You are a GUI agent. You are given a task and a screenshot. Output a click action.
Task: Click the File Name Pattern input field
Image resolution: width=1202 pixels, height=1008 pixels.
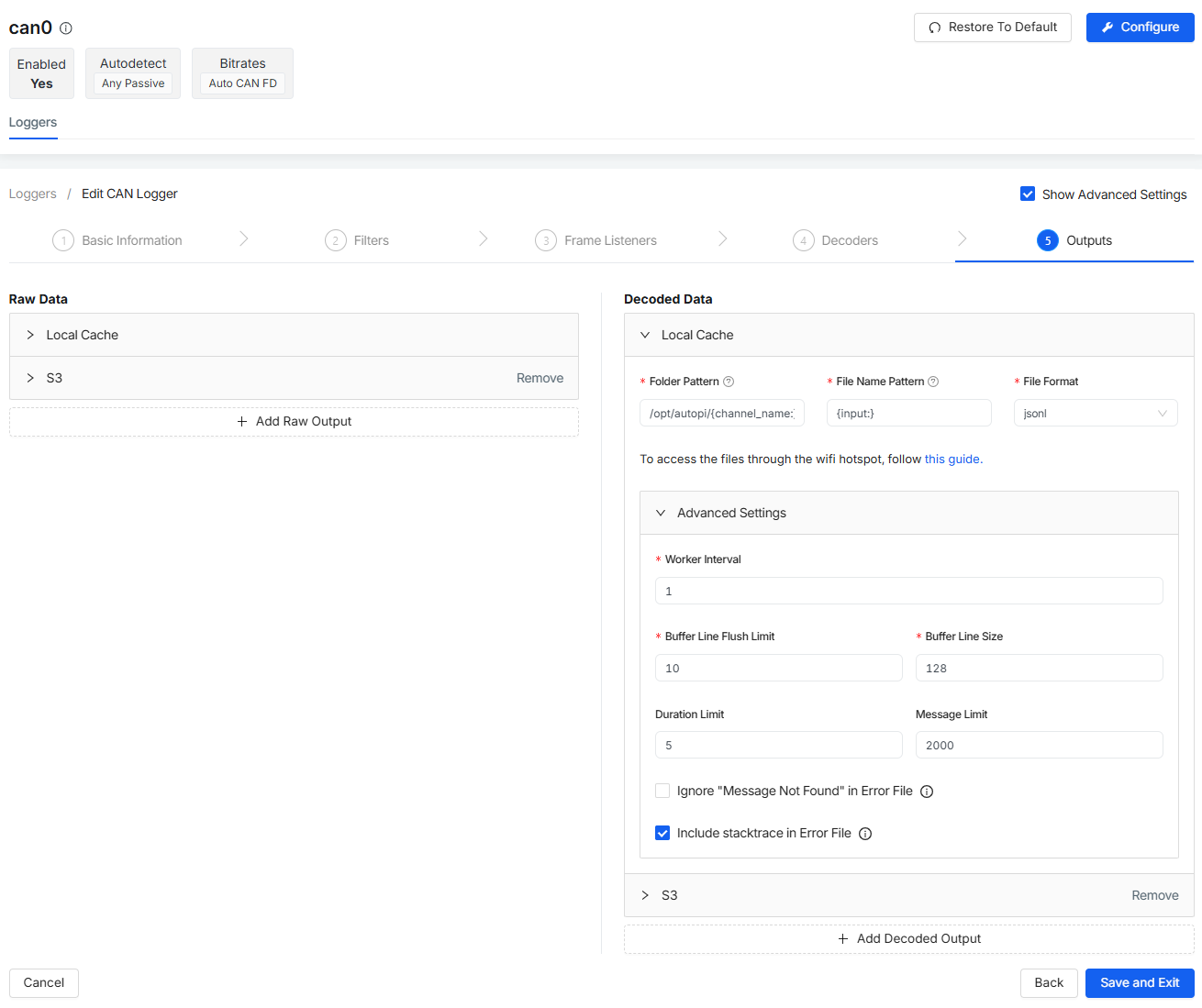point(909,413)
